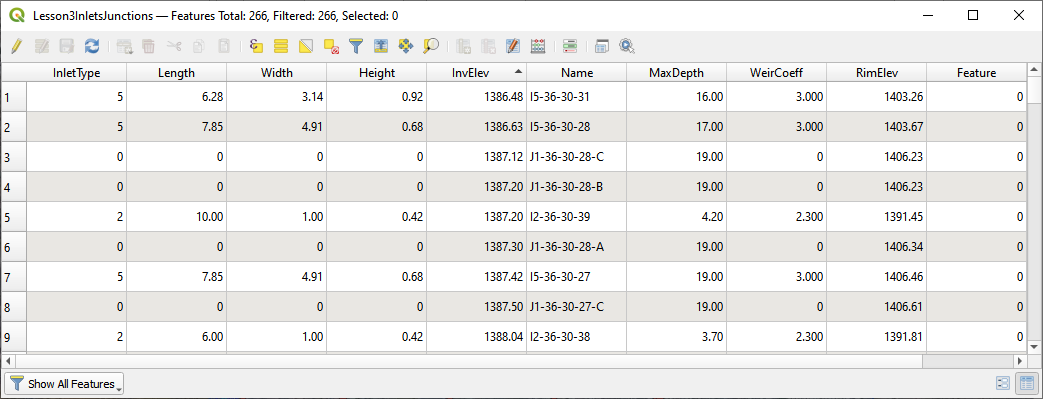Screen dimensions: 1043x399
Task: Delete selected features with the trash icon
Action: click(x=149, y=46)
